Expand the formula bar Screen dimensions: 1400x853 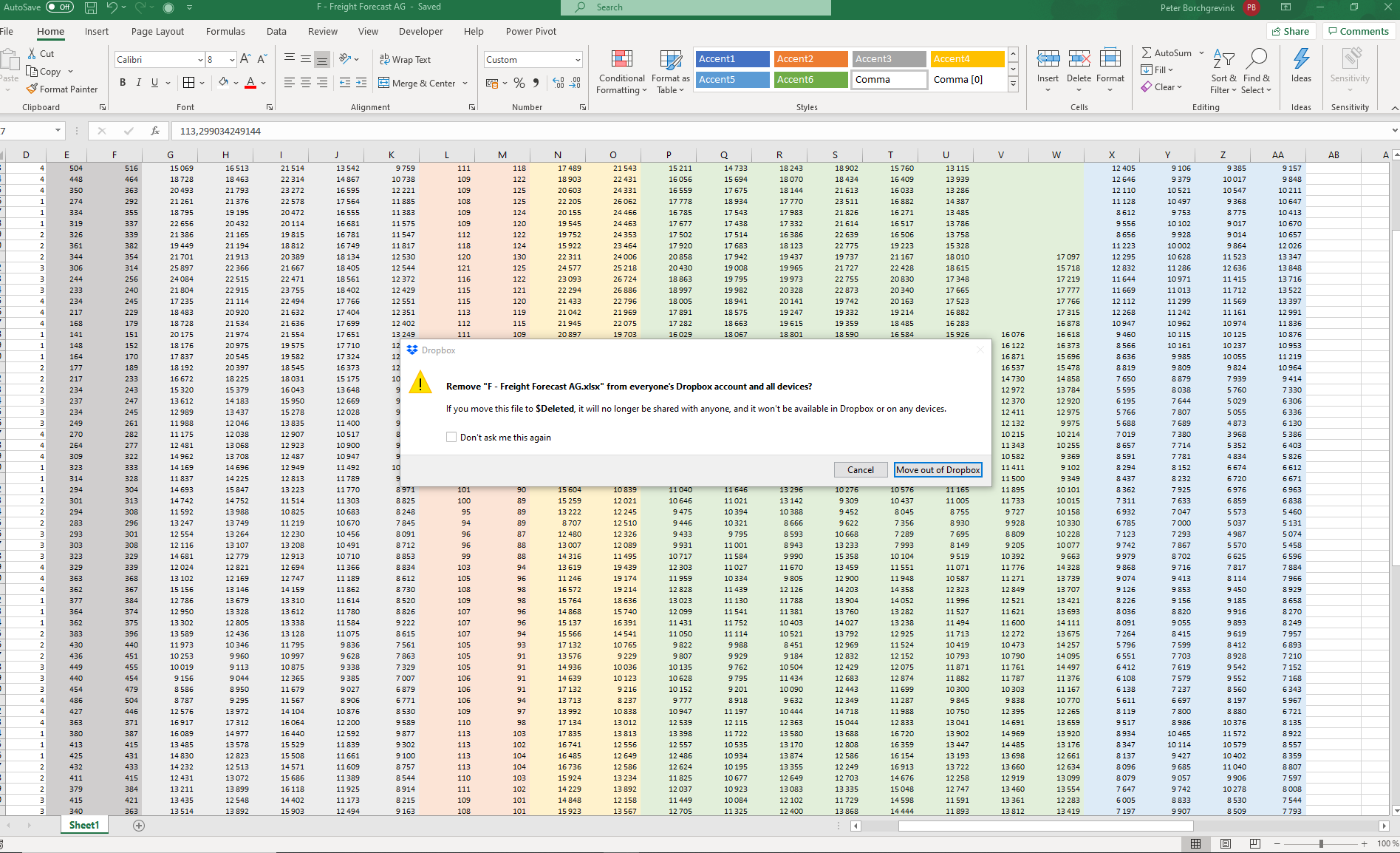[x=1394, y=131]
